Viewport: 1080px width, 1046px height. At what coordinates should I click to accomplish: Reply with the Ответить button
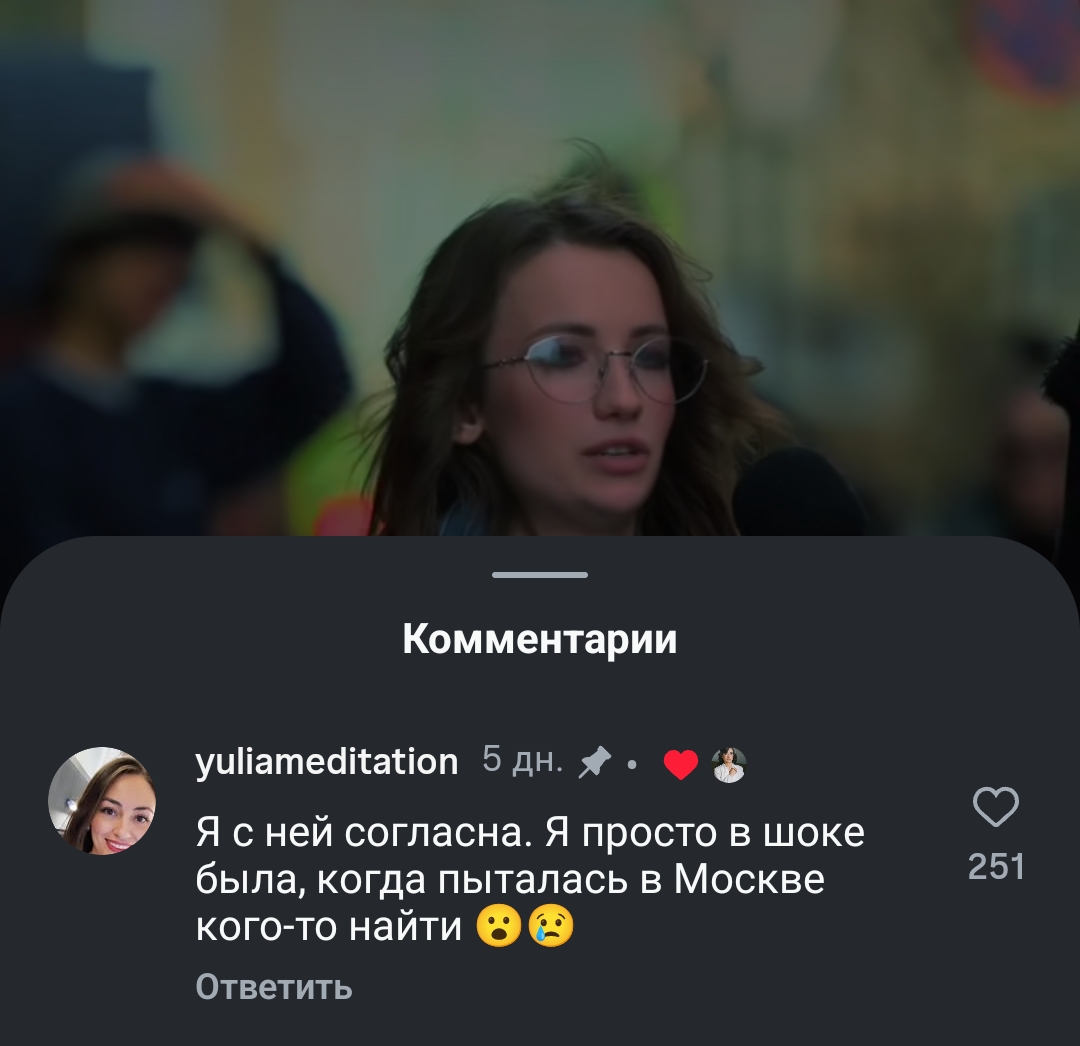click(x=274, y=987)
